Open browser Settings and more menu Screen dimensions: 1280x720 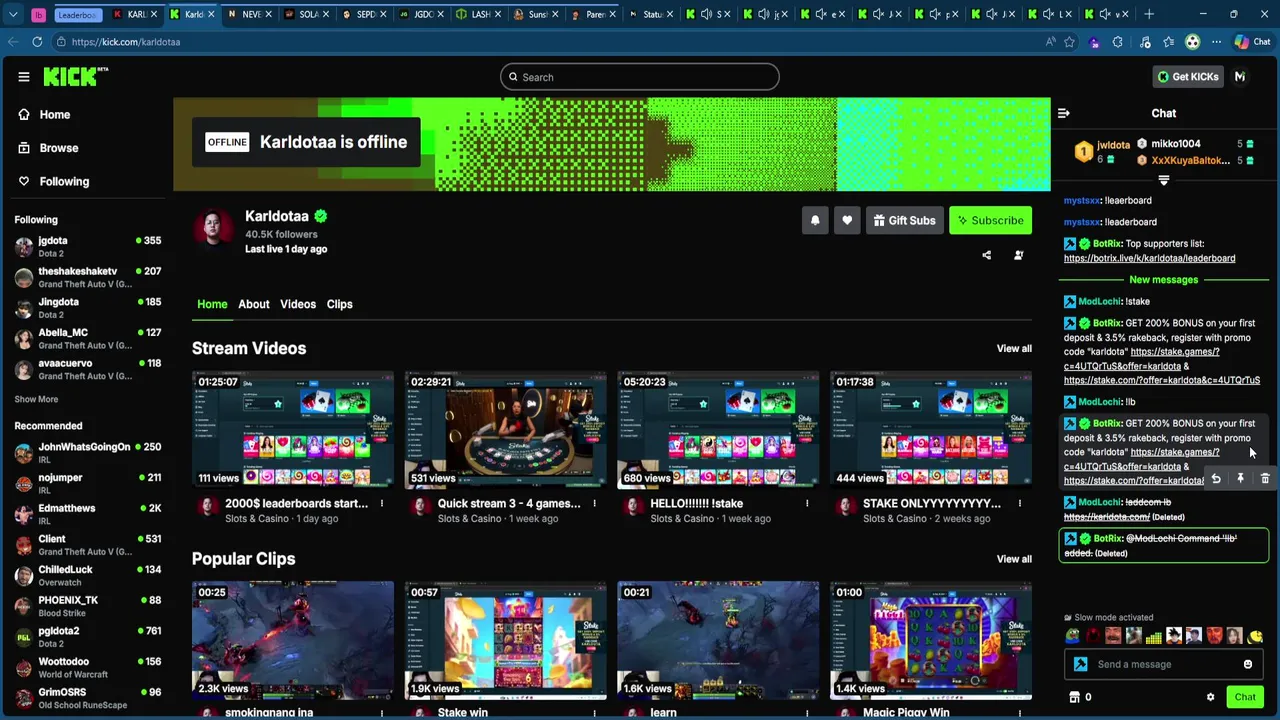(x=1216, y=42)
